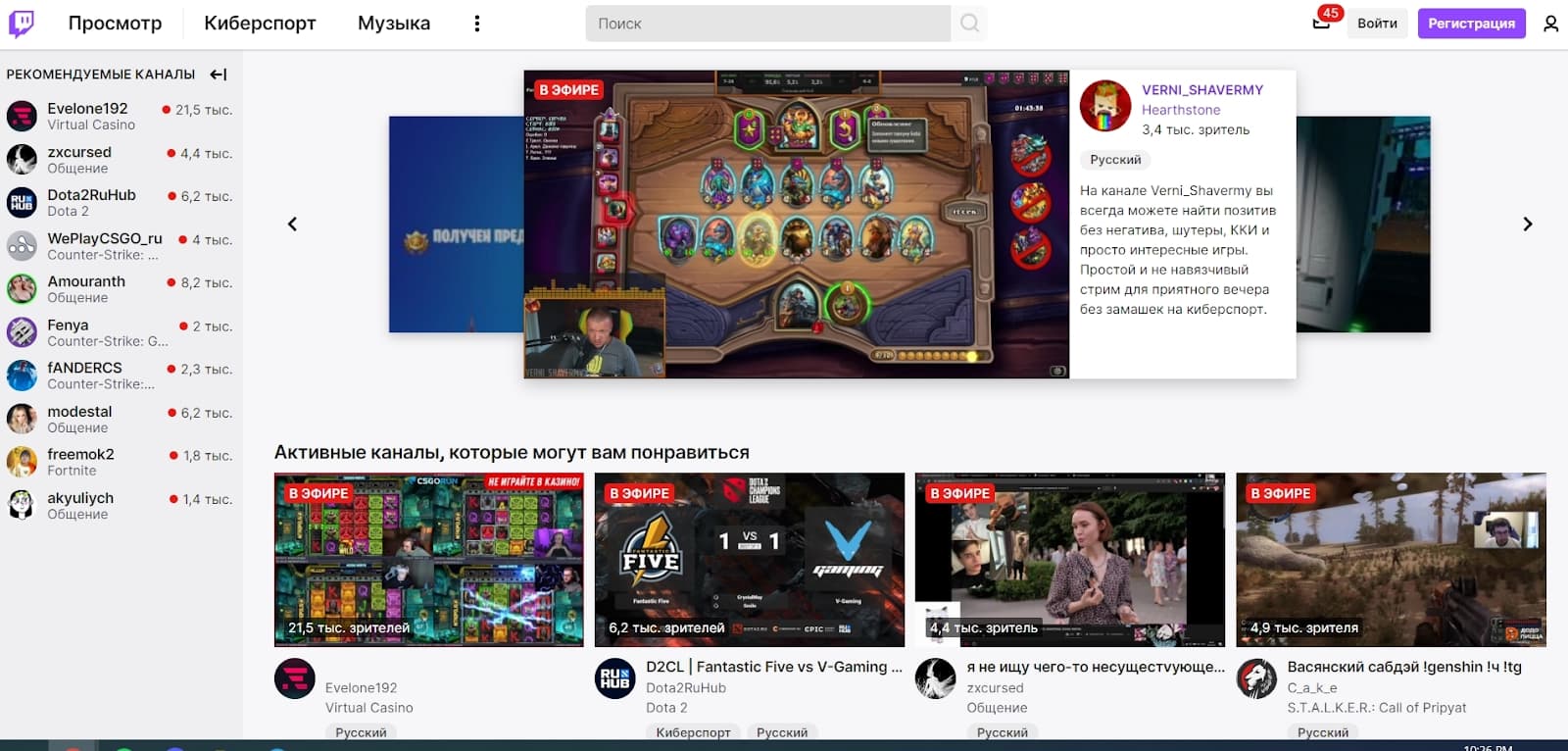Open Fenya avatar in sidebar
1568x751 pixels.
[22, 331]
